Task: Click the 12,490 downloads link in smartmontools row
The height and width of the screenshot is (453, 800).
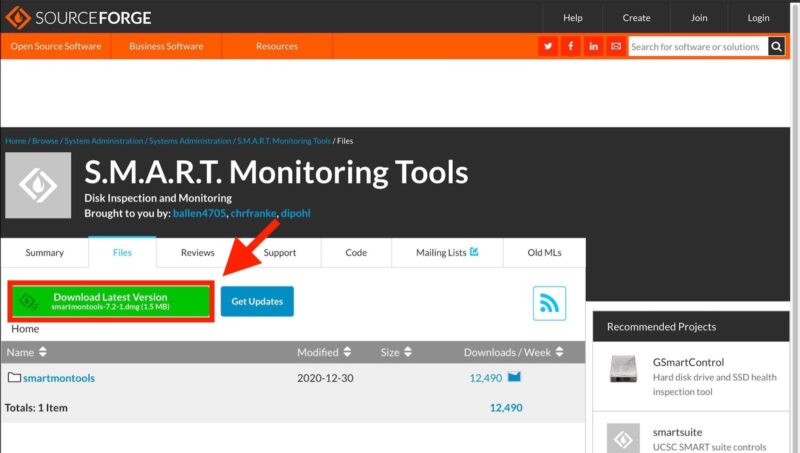Action: point(486,378)
